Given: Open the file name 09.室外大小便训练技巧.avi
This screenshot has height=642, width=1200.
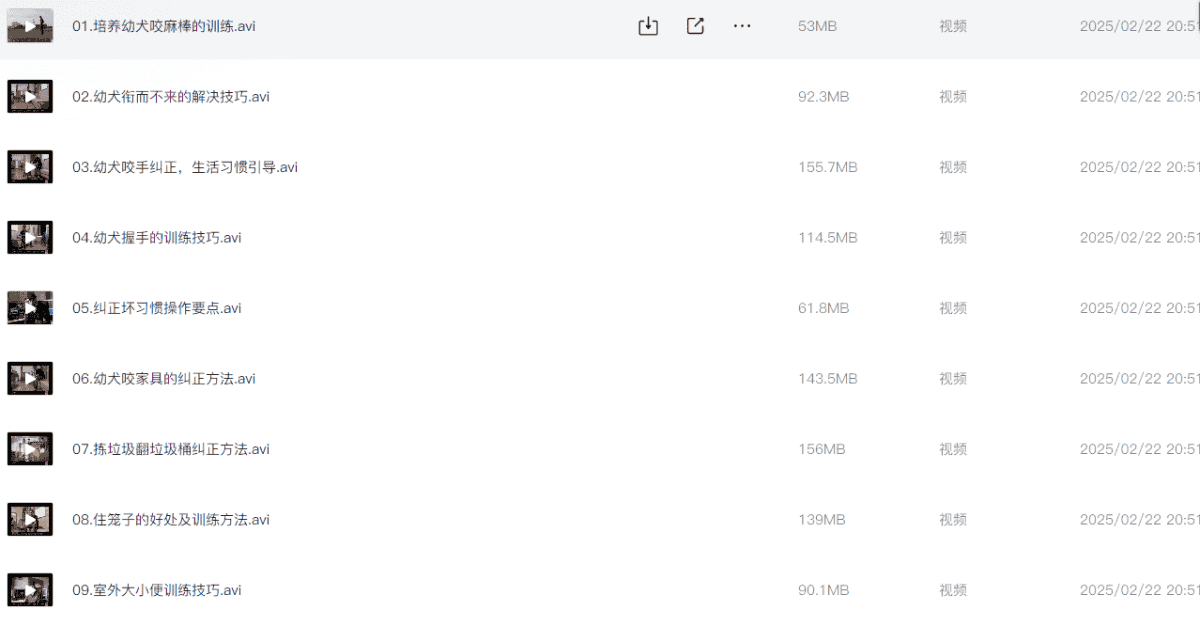Looking at the screenshot, I should pos(157,590).
